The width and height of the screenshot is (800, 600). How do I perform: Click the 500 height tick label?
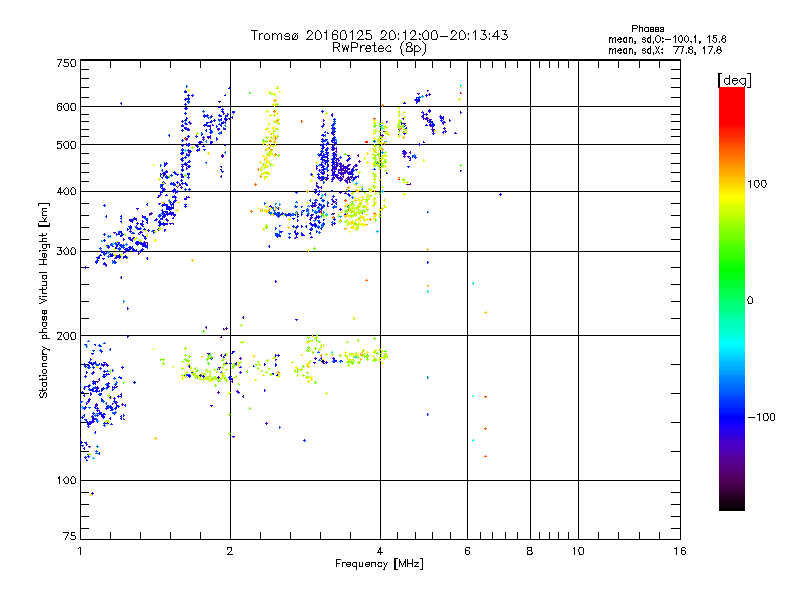(66, 145)
